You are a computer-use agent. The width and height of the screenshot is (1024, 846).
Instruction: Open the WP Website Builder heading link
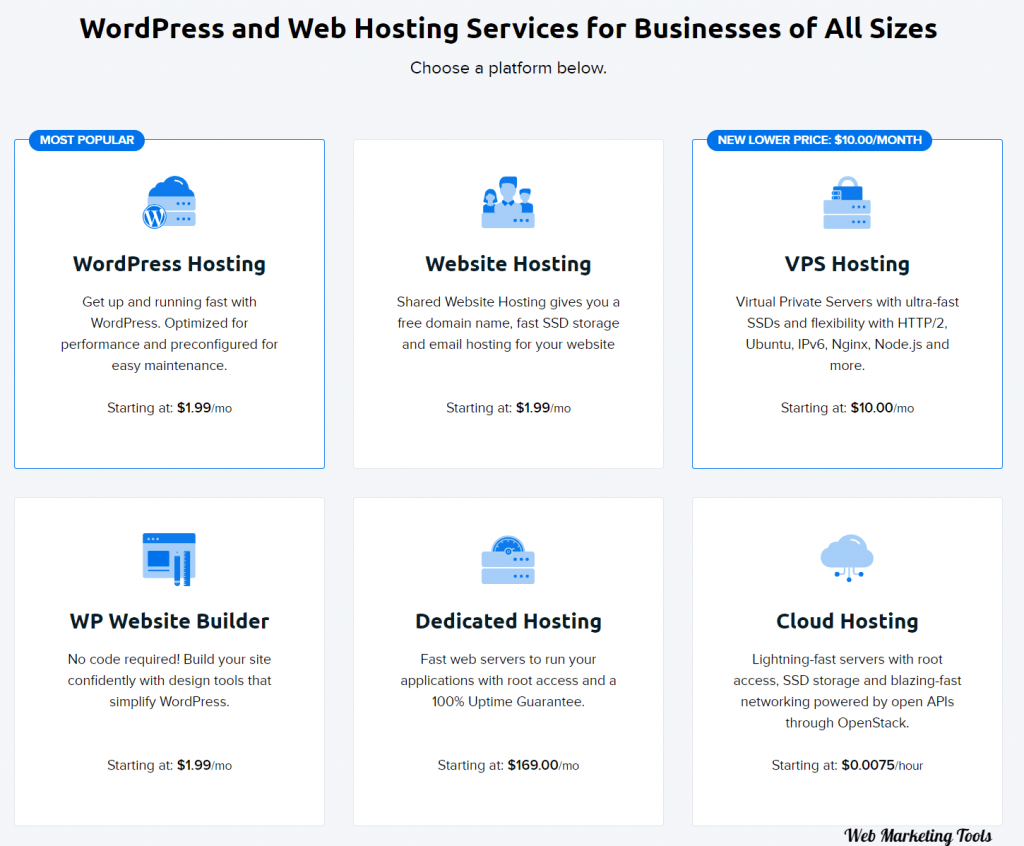click(169, 621)
